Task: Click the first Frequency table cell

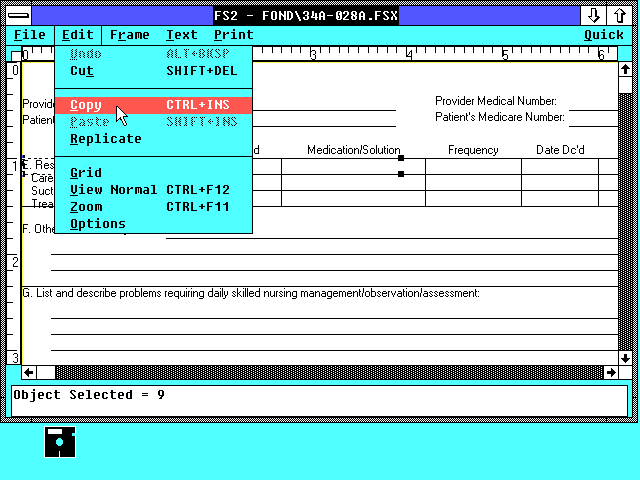Action: point(473,167)
